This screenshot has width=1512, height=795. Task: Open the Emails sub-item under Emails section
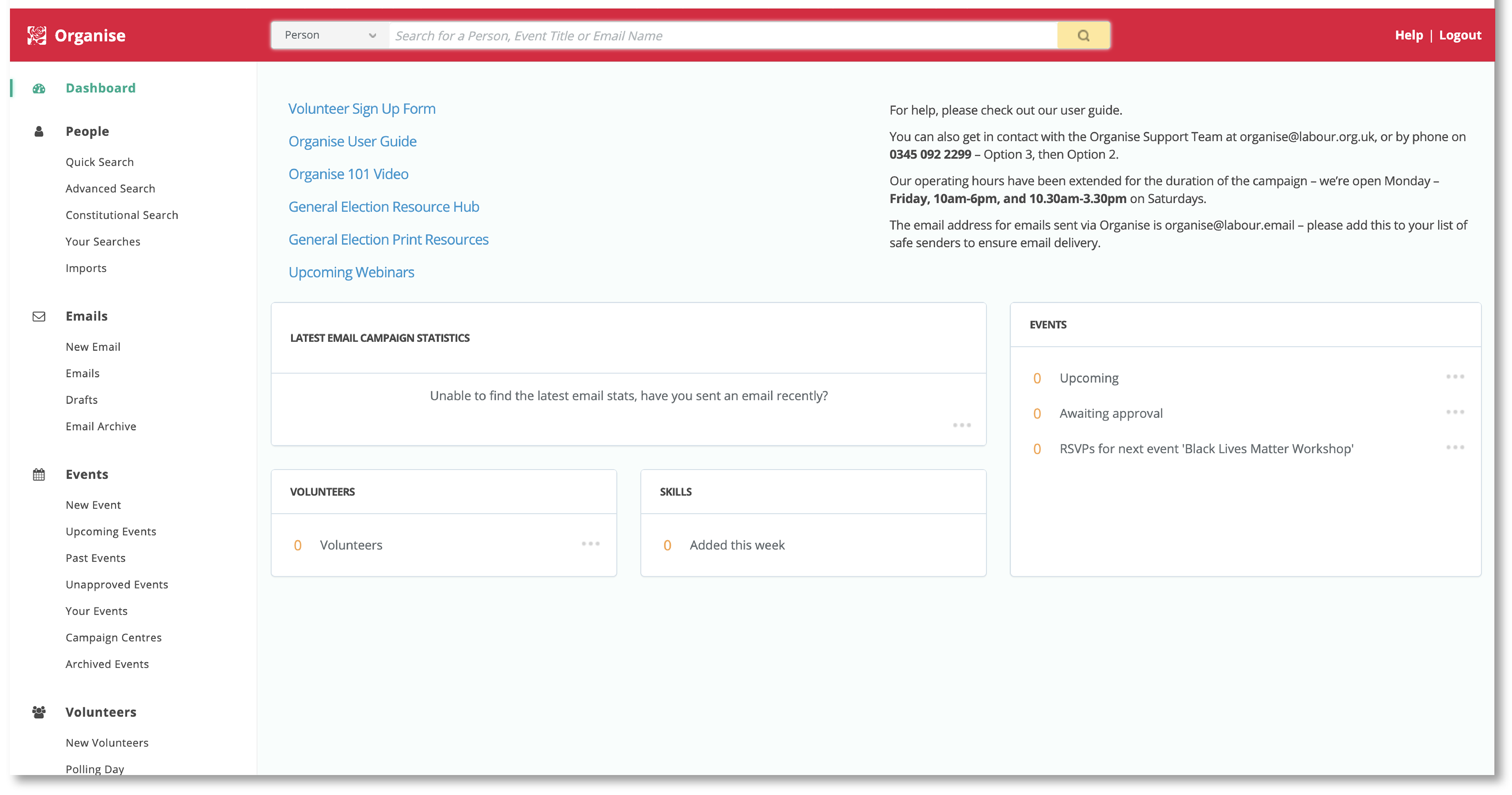pos(82,373)
